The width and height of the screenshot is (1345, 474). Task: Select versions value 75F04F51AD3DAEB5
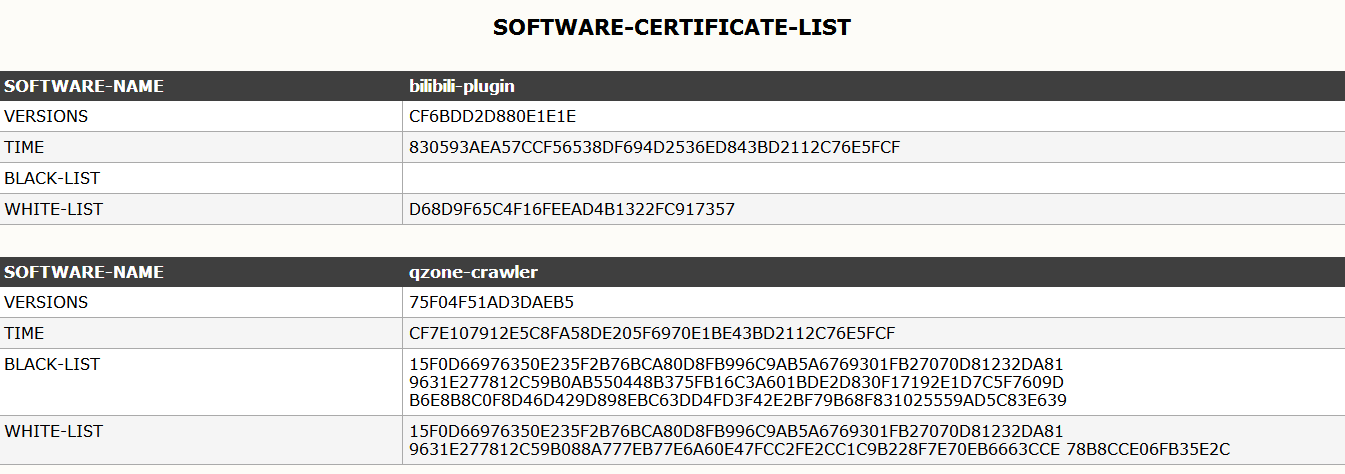(x=492, y=302)
